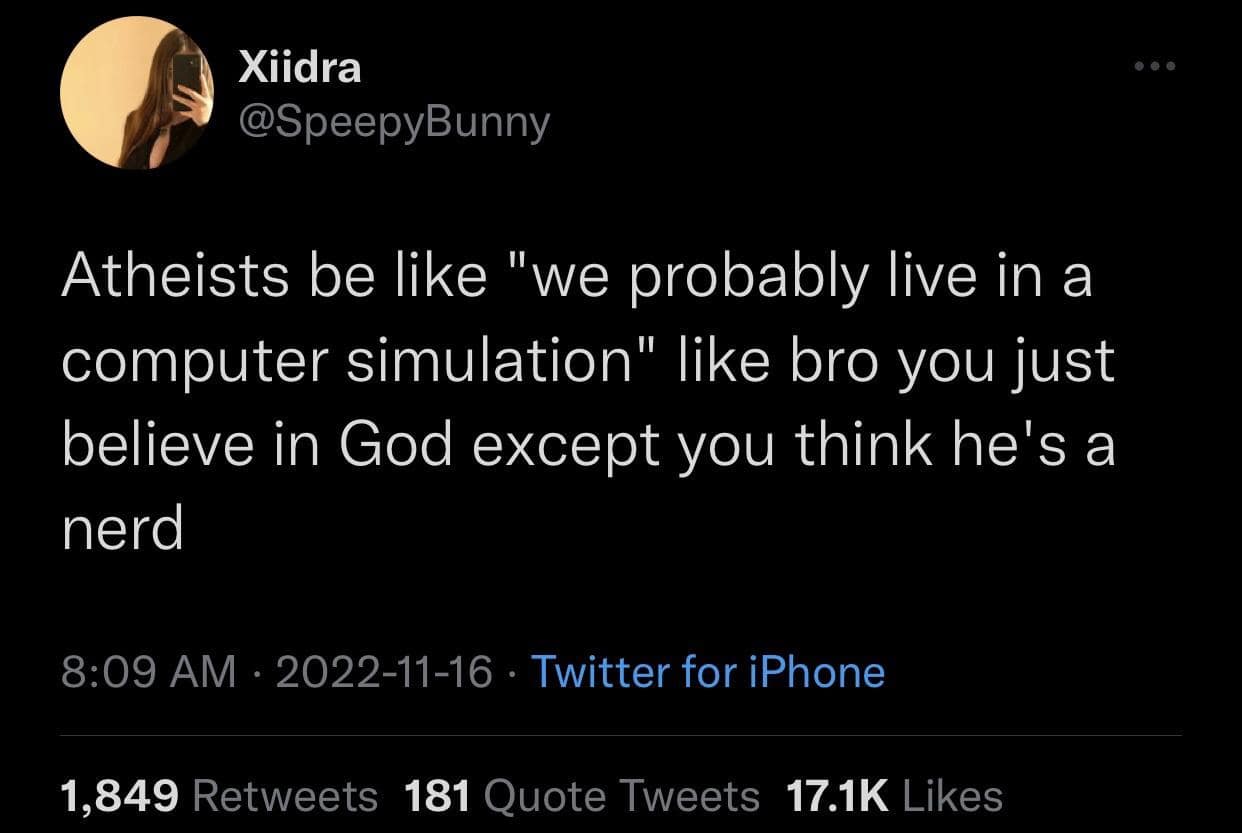Click the @SpeepyBunny handle
Viewport: 1242px width, 833px height.
pos(391,120)
